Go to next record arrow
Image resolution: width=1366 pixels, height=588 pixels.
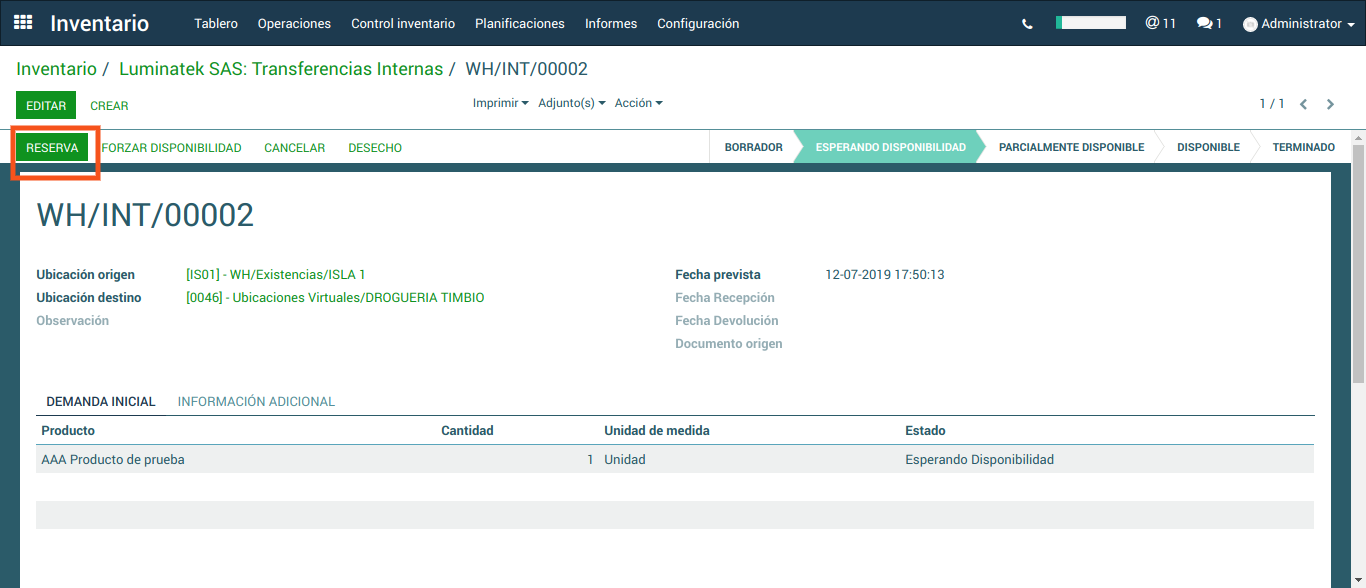(1330, 104)
